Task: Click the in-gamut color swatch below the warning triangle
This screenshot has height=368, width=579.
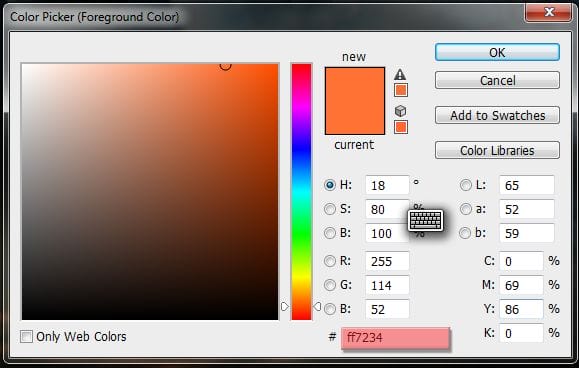Action: pyautogui.click(x=401, y=90)
